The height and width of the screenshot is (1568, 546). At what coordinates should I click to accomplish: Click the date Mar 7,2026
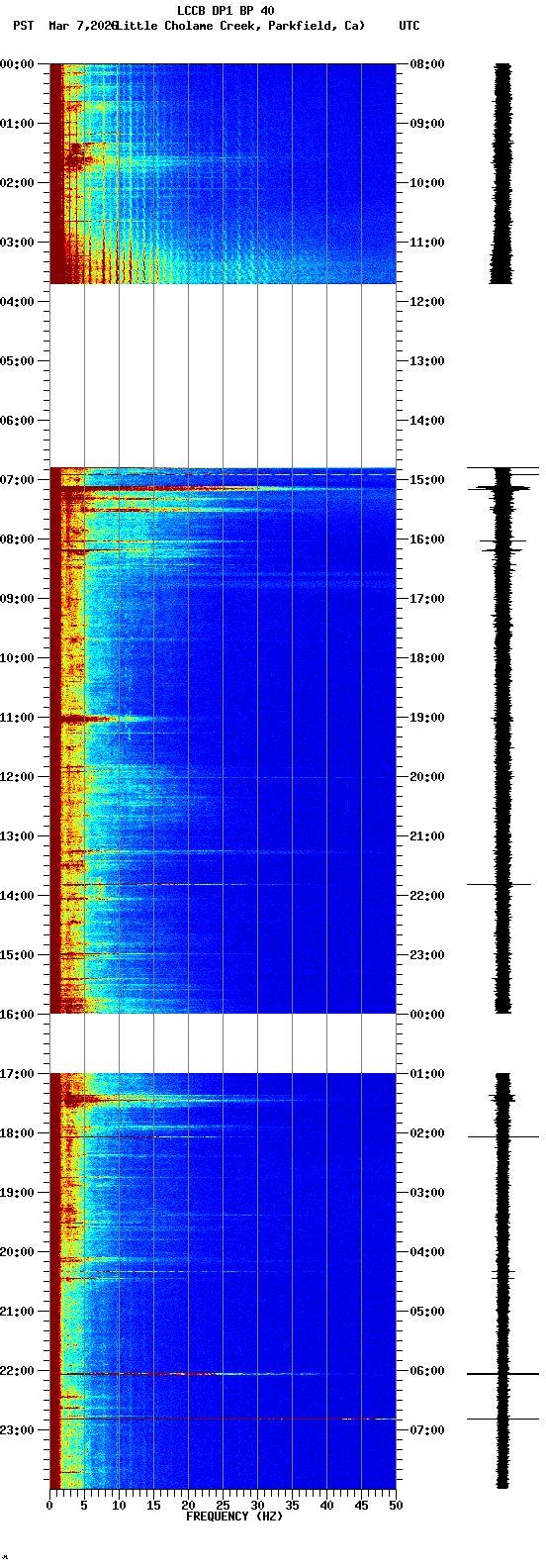click(x=82, y=26)
